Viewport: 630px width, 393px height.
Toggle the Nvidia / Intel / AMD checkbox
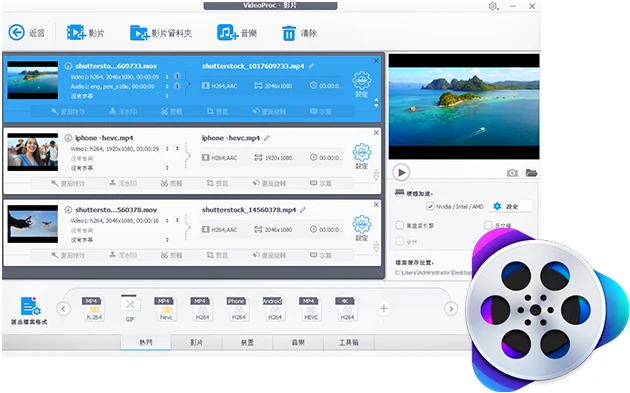430,206
